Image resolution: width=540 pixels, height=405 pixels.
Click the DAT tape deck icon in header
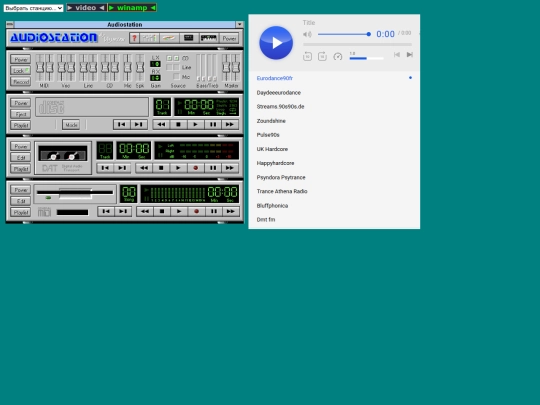pos(189,38)
